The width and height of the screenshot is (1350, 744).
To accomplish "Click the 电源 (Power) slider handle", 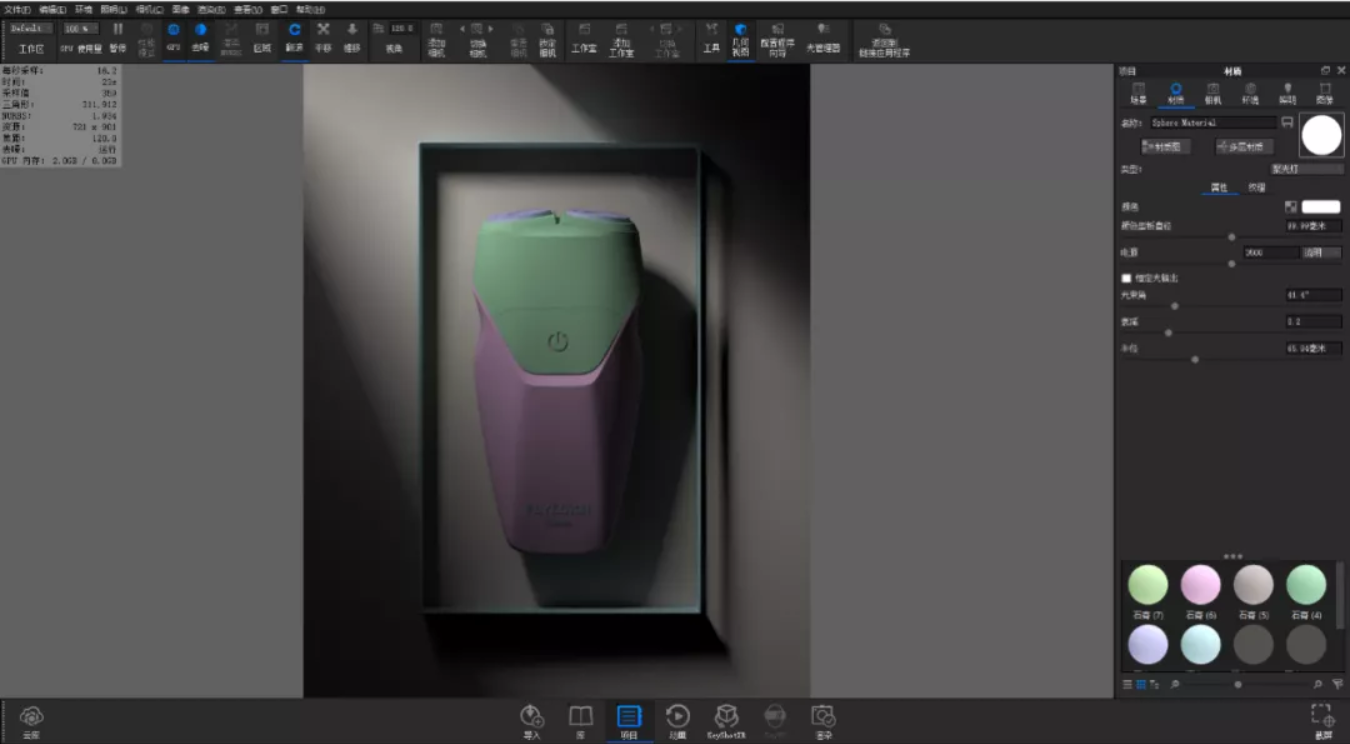I will tap(1231, 264).
